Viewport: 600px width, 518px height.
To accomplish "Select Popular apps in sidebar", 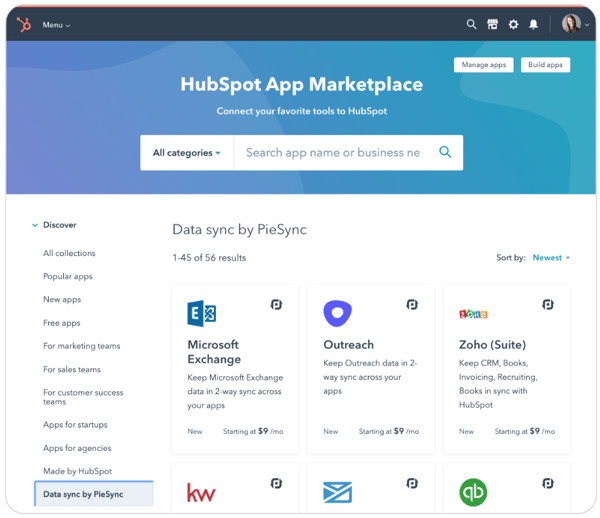I will [68, 277].
